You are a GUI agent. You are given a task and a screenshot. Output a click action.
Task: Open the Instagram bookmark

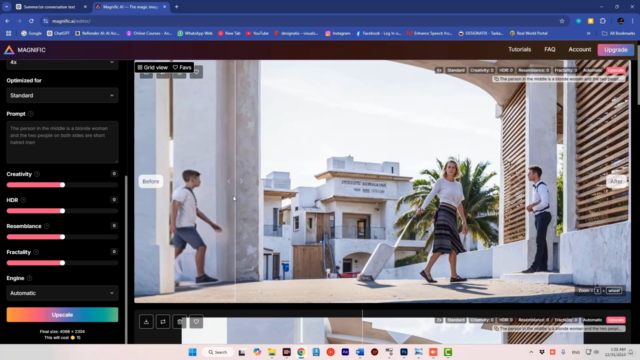337,33
